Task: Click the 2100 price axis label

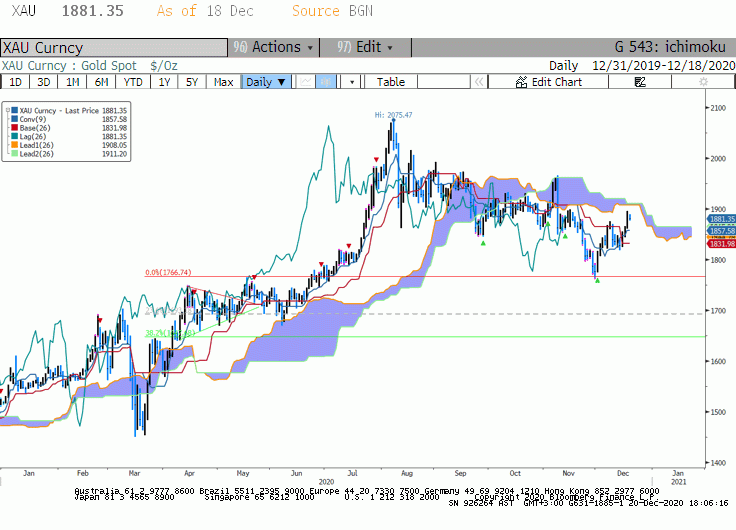Action: [718, 108]
